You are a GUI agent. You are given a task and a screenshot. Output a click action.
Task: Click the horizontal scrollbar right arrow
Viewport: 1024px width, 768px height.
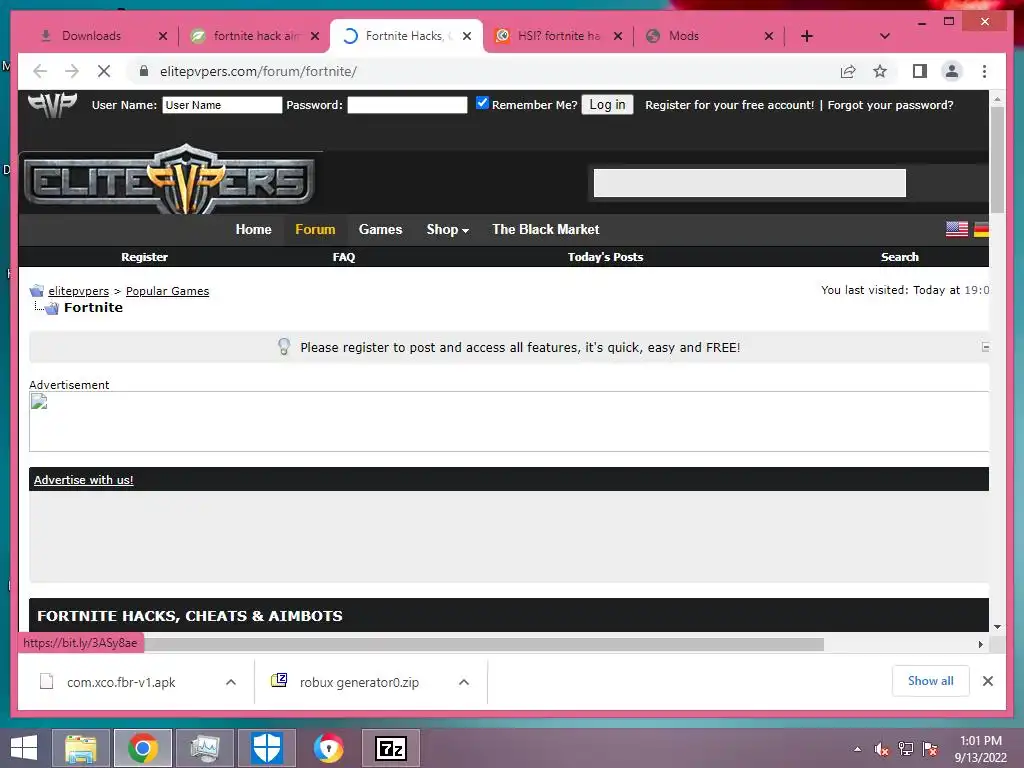click(x=981, y=645)
